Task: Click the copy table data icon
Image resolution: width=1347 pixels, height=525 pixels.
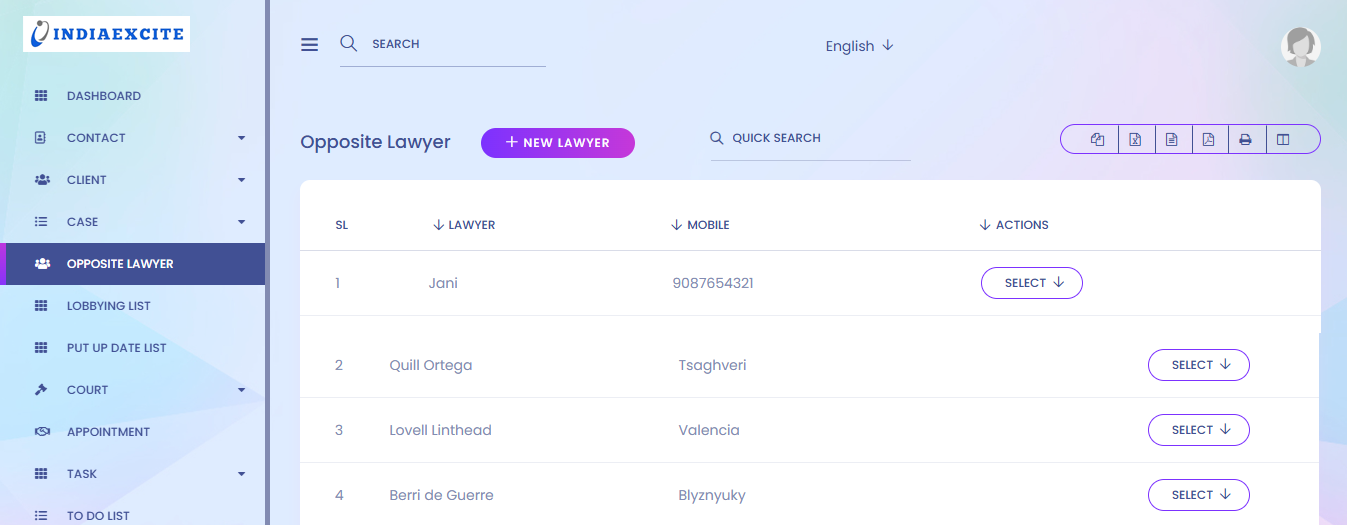Action: [1097, 140]
